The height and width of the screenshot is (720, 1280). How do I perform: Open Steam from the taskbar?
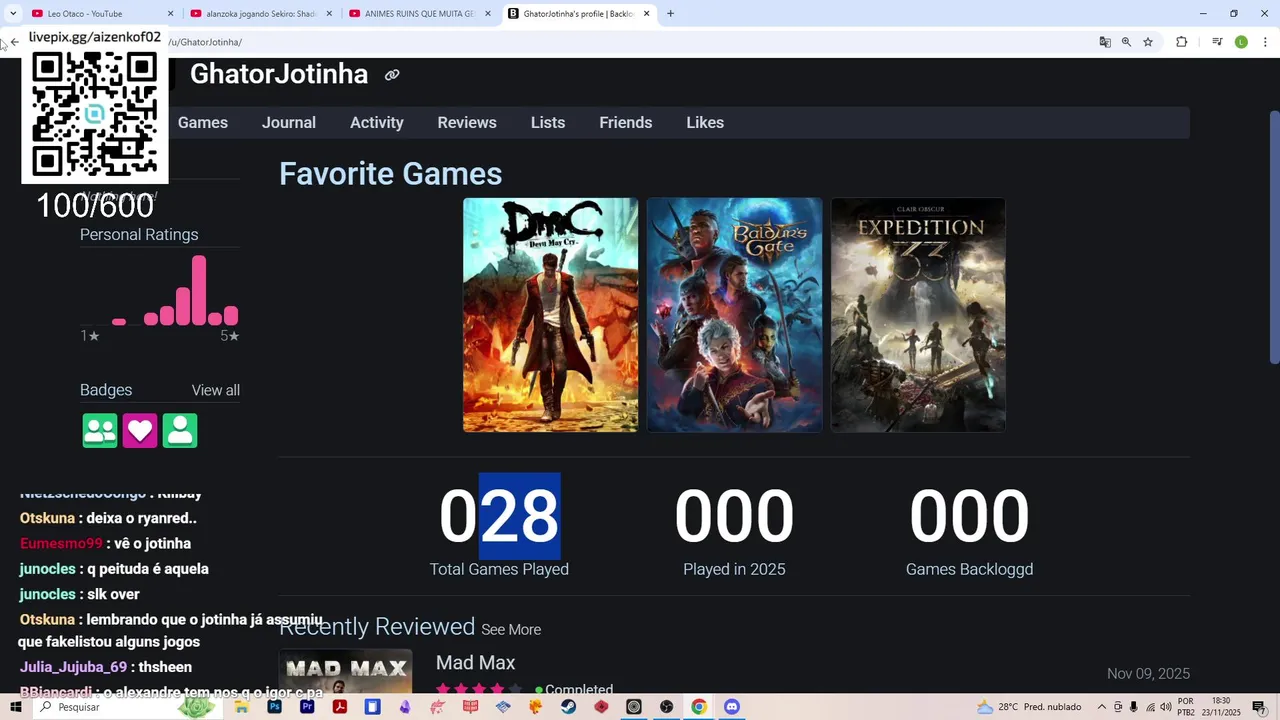coord(568,707)
